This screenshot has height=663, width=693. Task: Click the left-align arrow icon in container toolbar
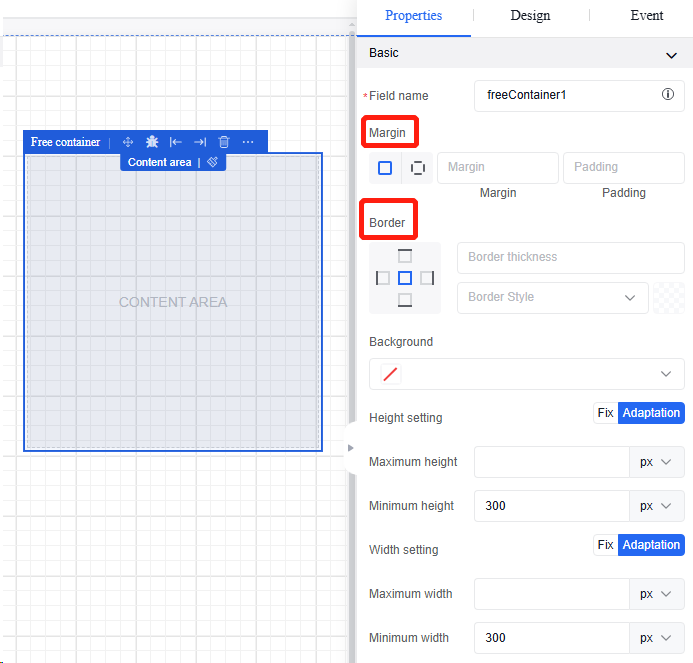coord(176,142)
